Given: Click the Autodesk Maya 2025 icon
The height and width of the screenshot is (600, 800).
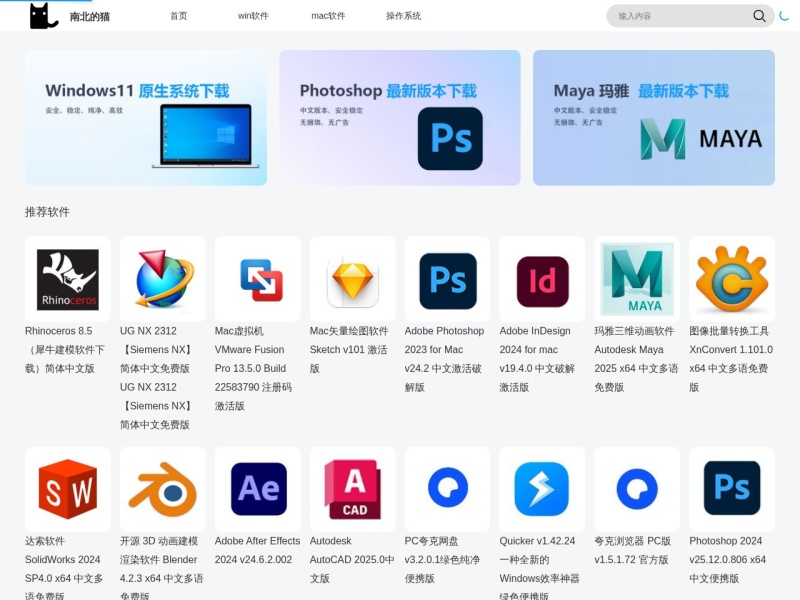Looking at the screenshot, I should 637,279.
